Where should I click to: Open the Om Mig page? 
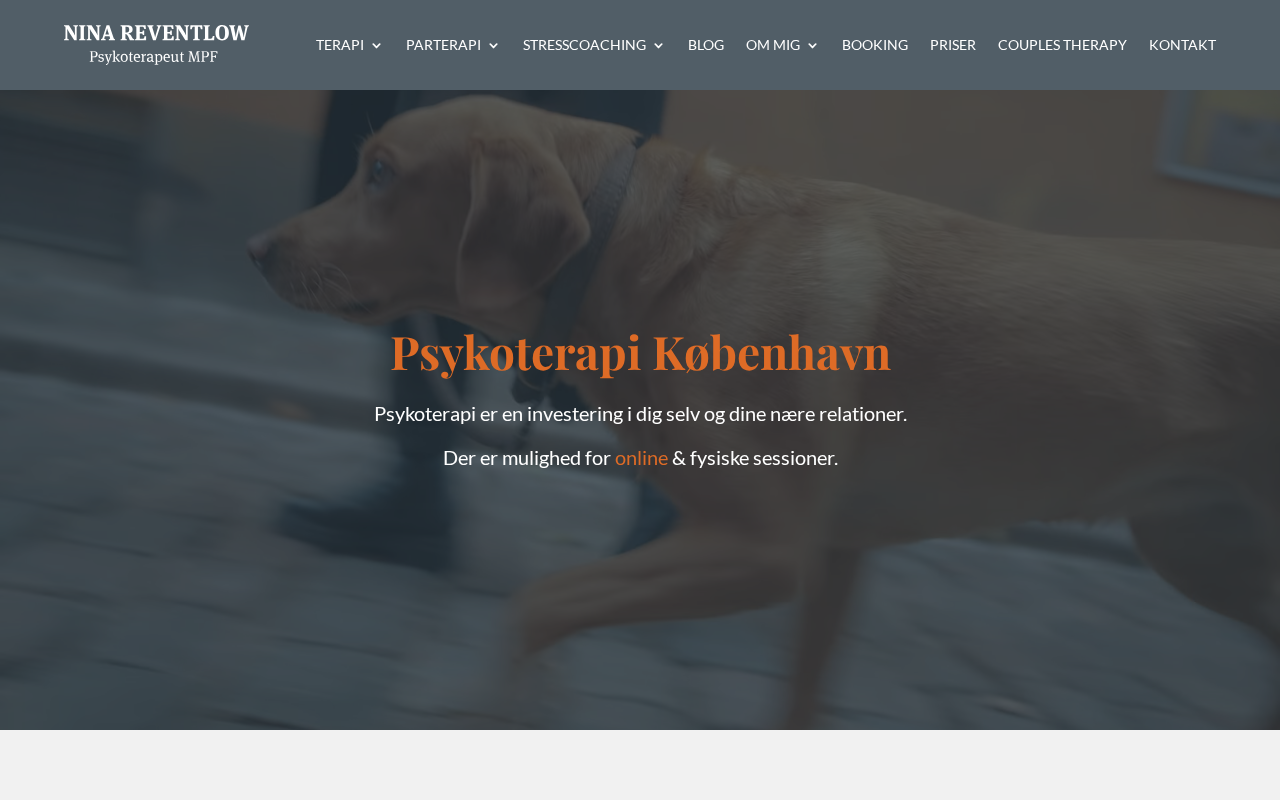click(773, 45)
